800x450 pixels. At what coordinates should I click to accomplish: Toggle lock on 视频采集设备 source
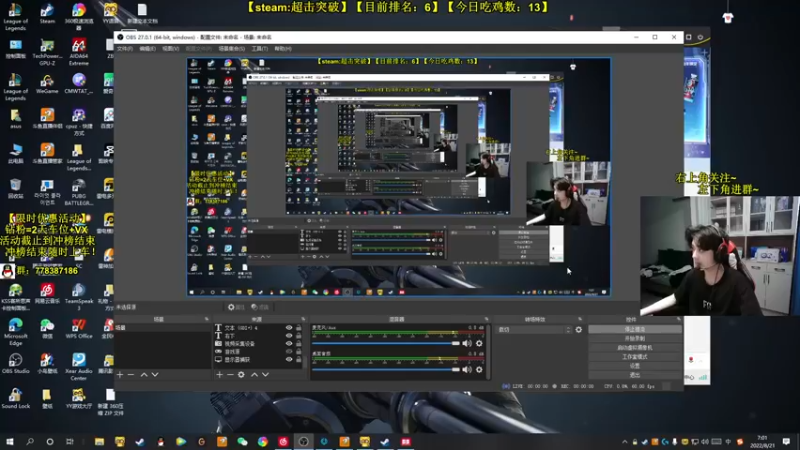click(298, 343)
